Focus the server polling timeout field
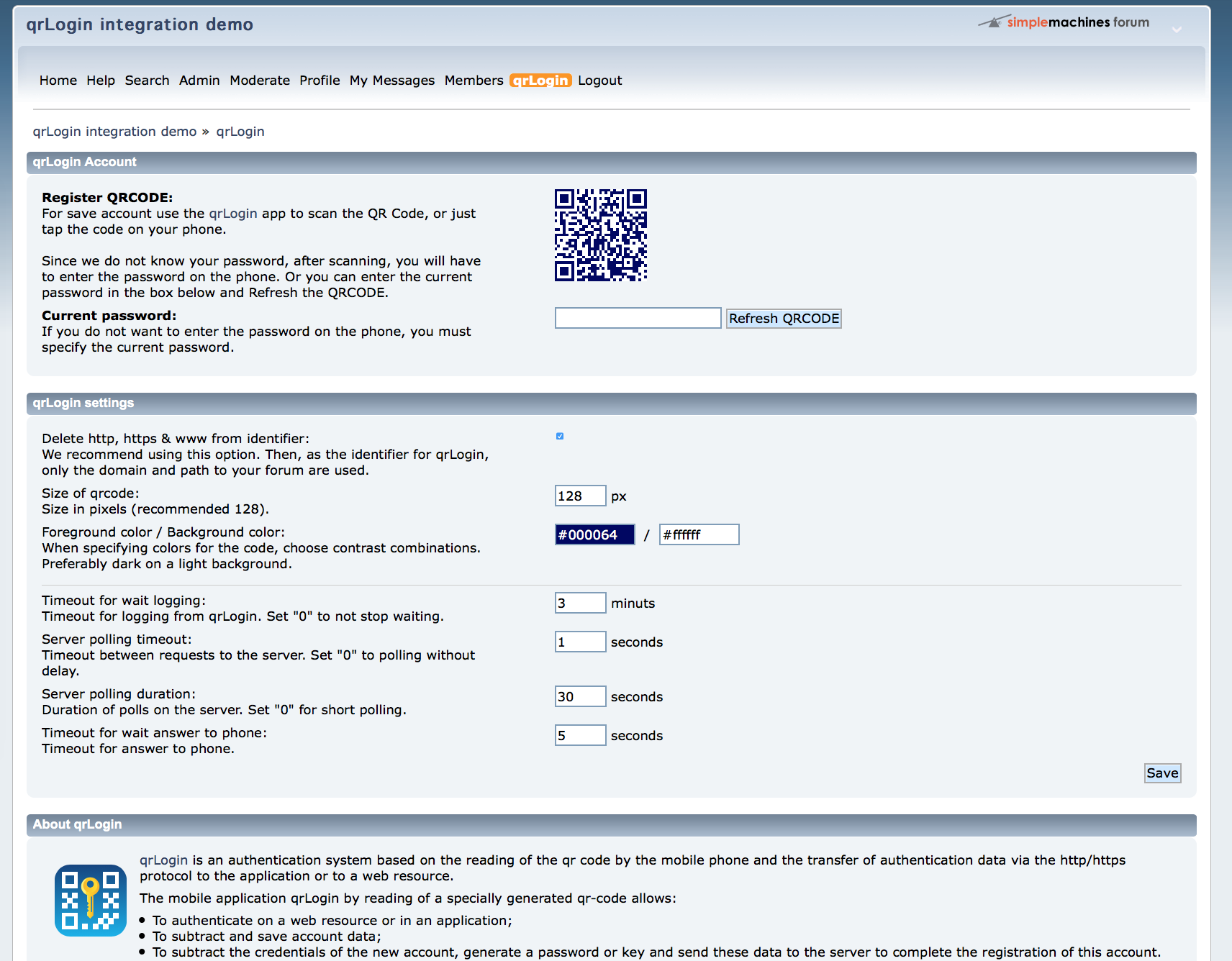 [x=581, y=642]
